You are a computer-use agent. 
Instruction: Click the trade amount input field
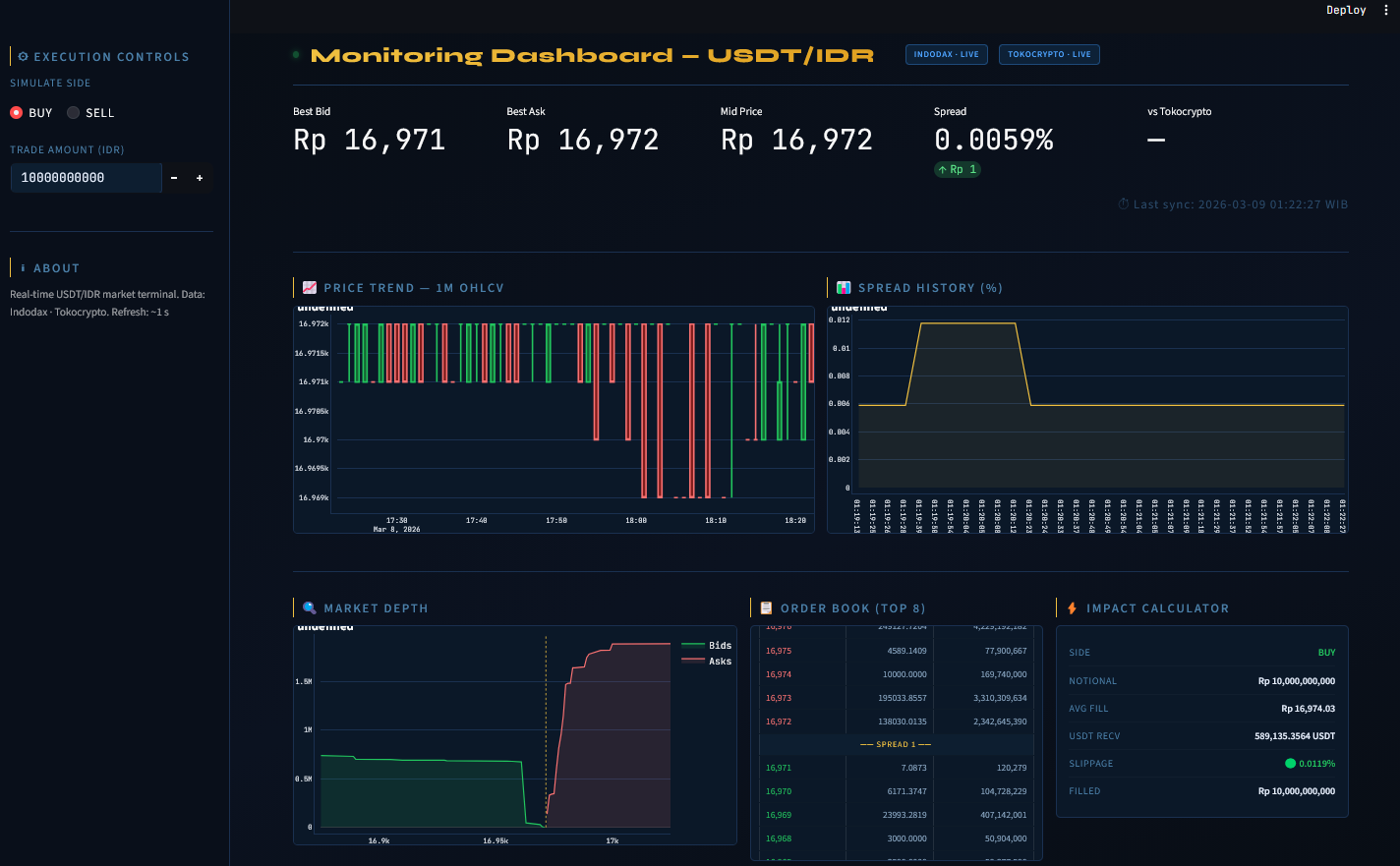pyautogui.click(x=86, y=178)
